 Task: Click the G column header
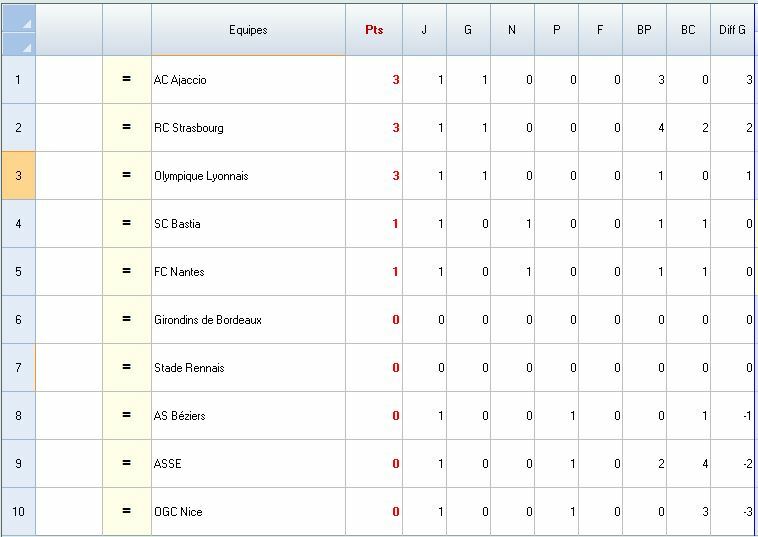tap(468, 30)
